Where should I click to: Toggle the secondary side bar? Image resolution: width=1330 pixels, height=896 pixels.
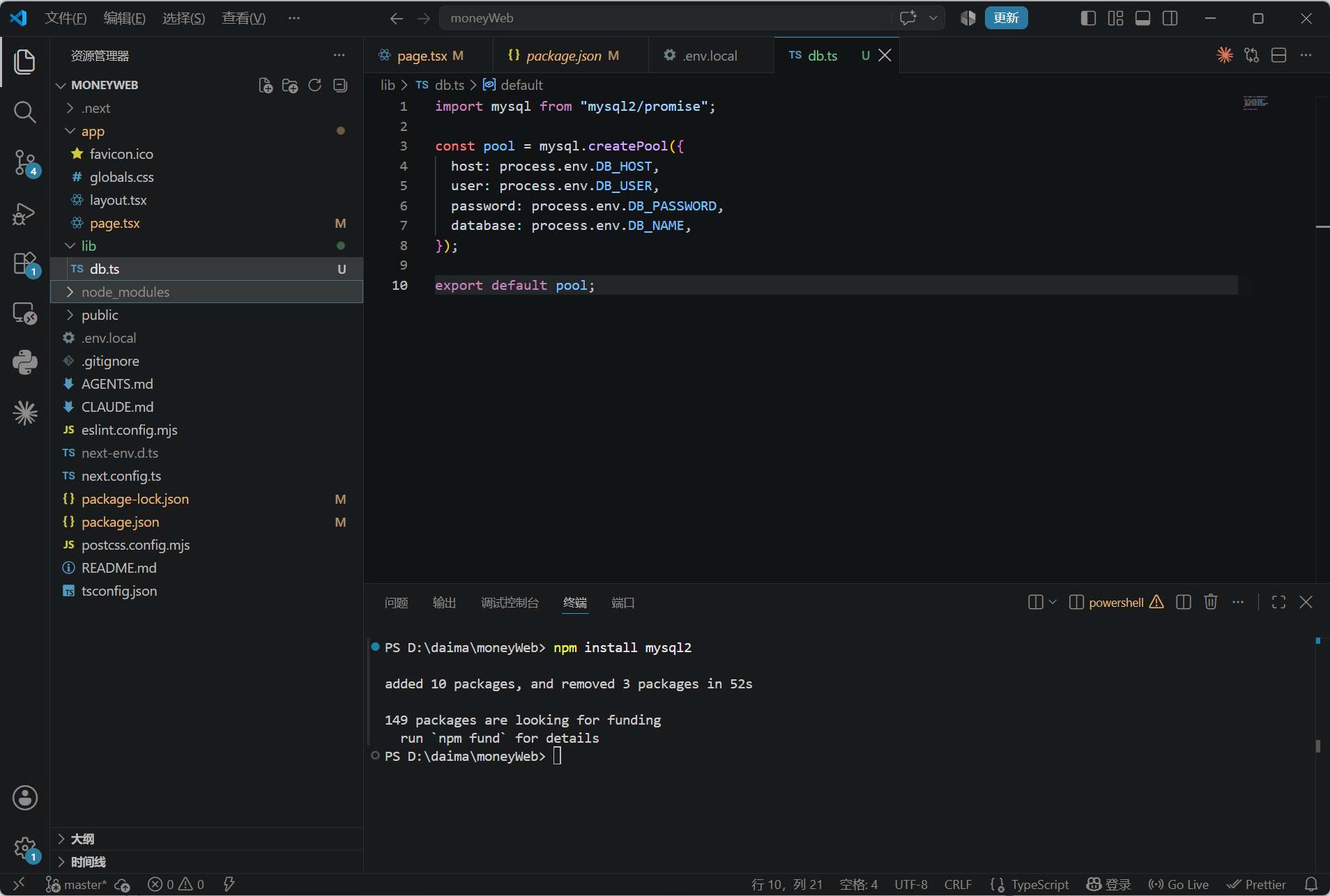pyautogui.click(x=1170, y=18)
